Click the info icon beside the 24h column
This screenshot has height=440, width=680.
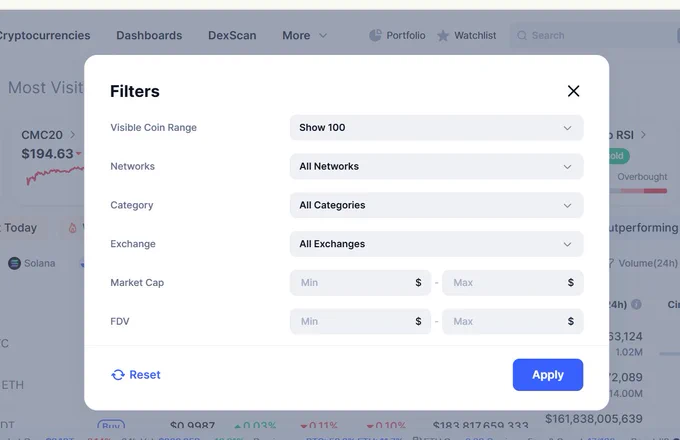pyautogui.click(x=636, y=304)
